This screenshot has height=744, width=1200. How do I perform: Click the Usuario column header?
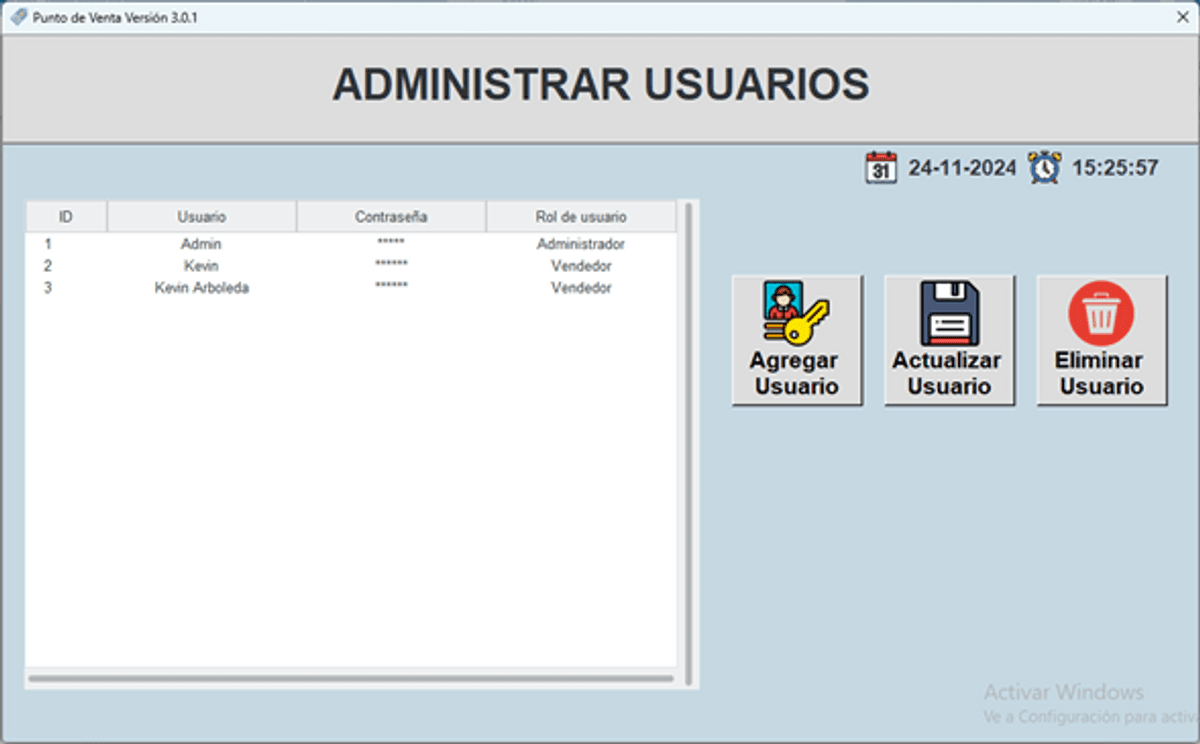coord(201,217)
